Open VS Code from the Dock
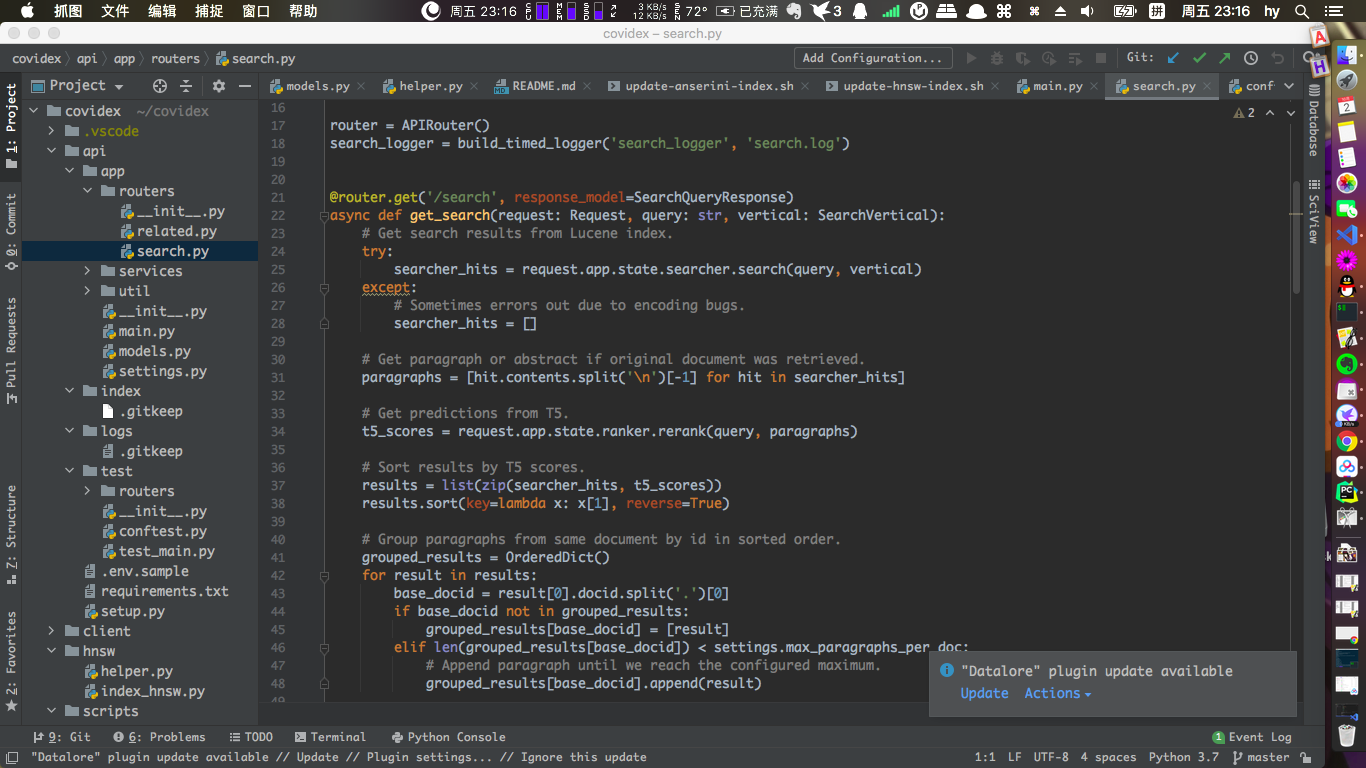 coord(1347,235)
